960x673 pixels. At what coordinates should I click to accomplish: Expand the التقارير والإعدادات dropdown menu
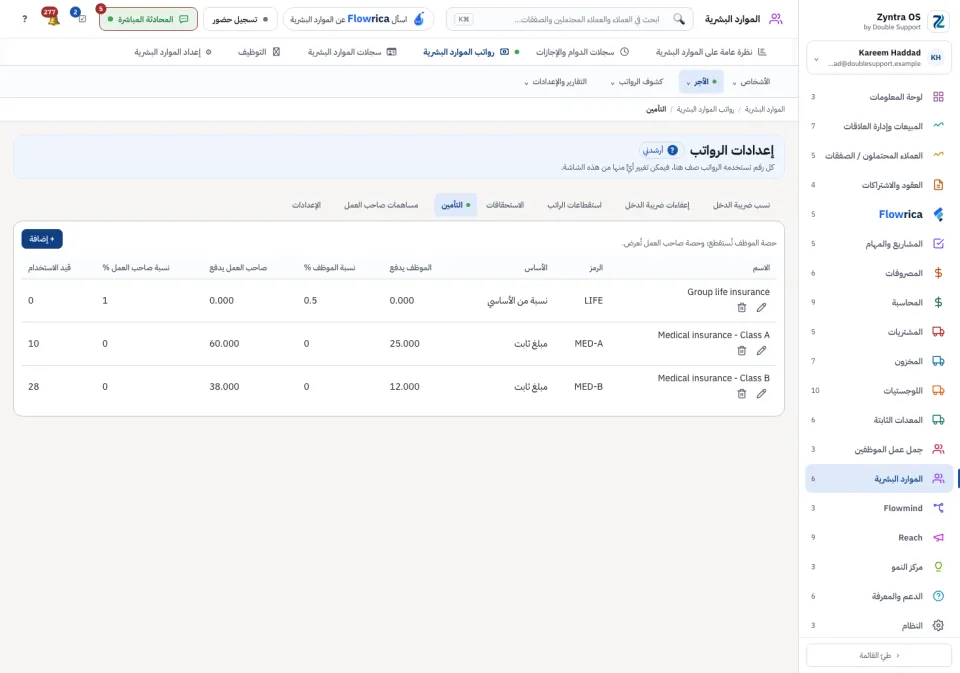pos(555,81)
